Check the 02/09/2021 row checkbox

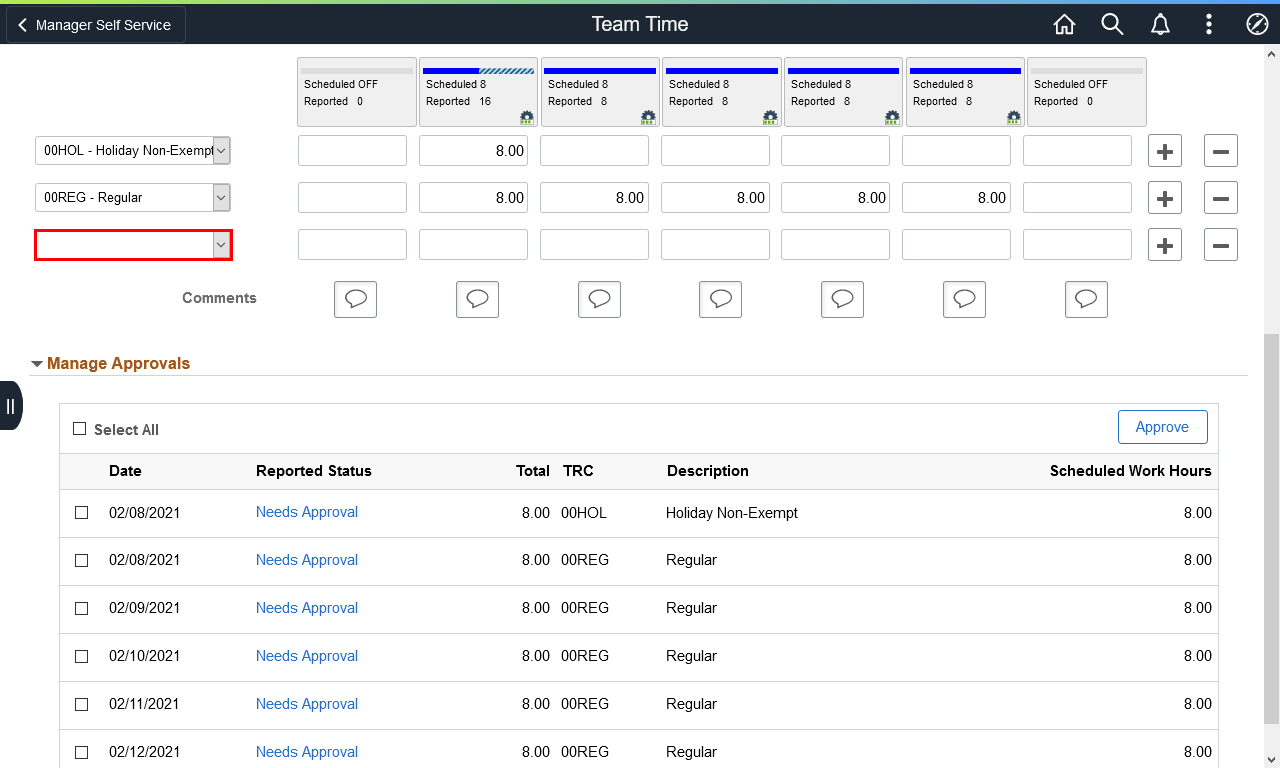(x=82, y=609)
